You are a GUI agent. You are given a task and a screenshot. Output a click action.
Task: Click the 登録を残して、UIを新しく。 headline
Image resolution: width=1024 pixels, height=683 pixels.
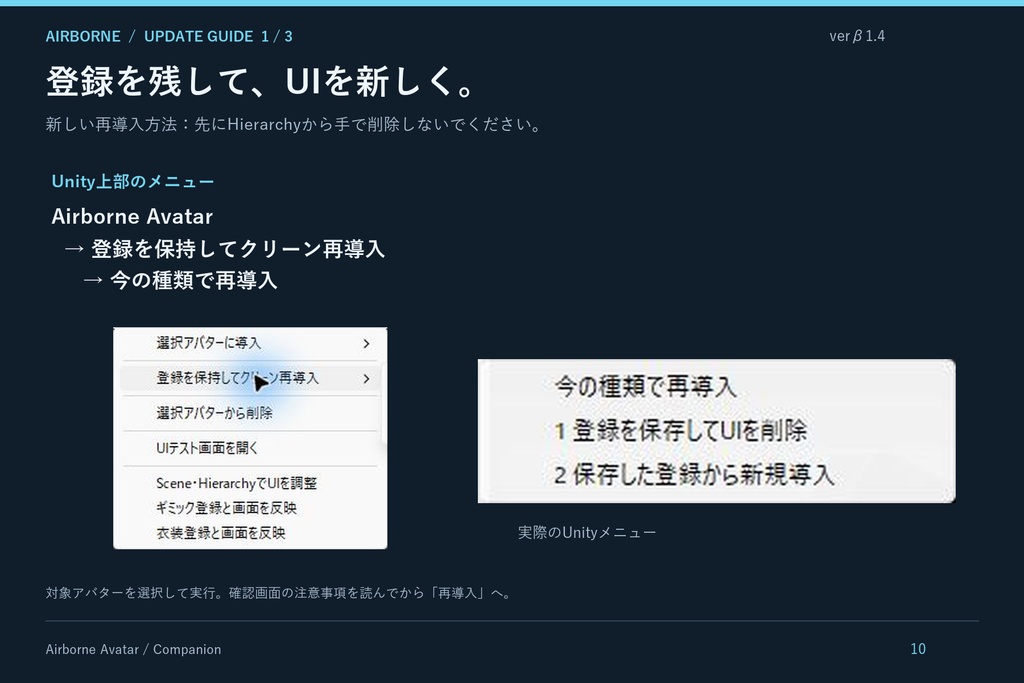tap(262, 82)
